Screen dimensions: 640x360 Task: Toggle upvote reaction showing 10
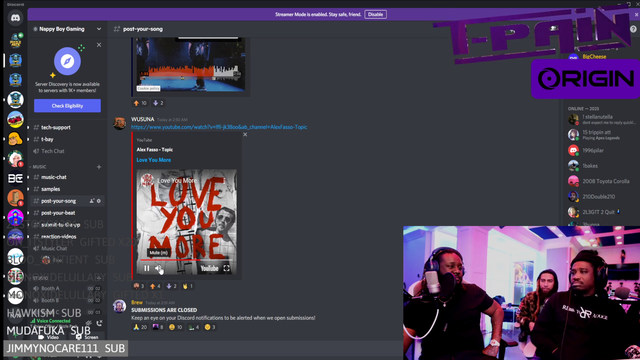tap(140, 103)
